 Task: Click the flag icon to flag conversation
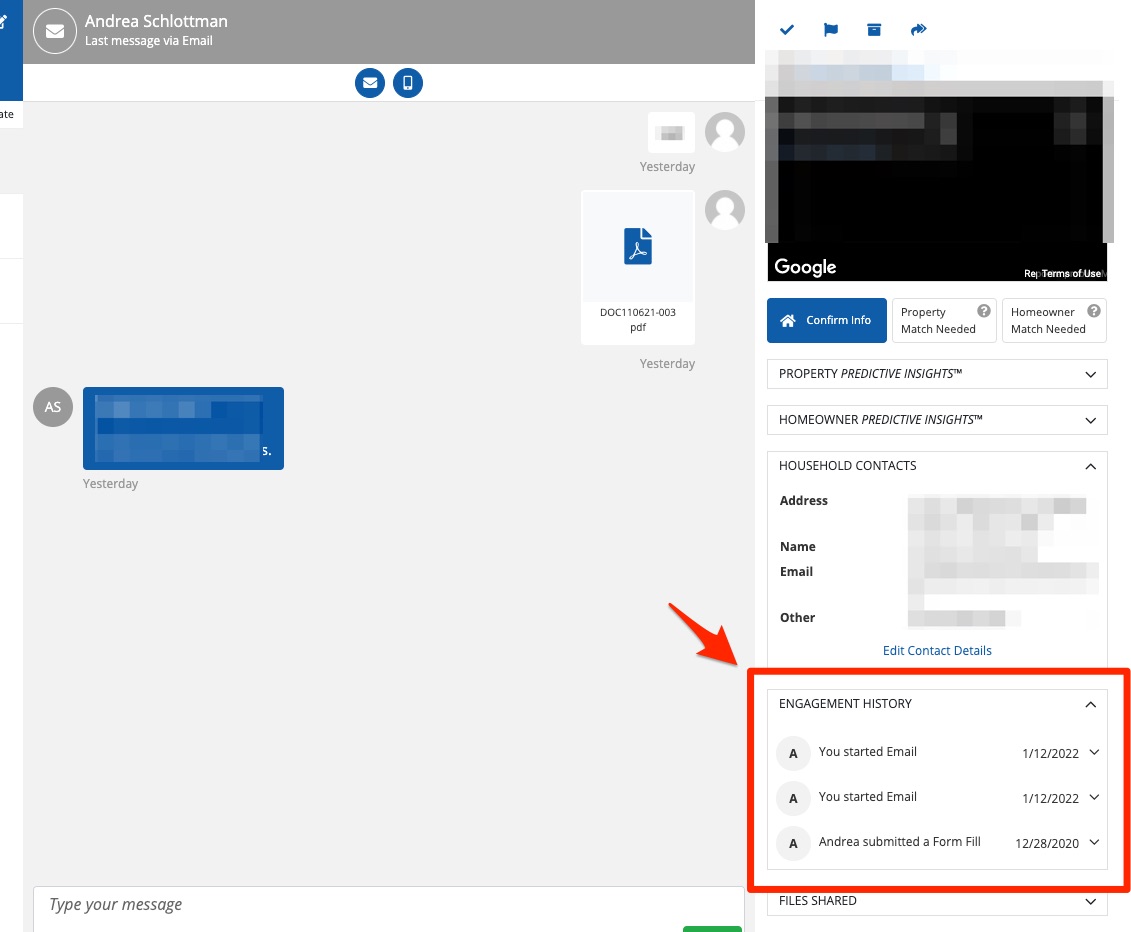[x=831, y=30]
